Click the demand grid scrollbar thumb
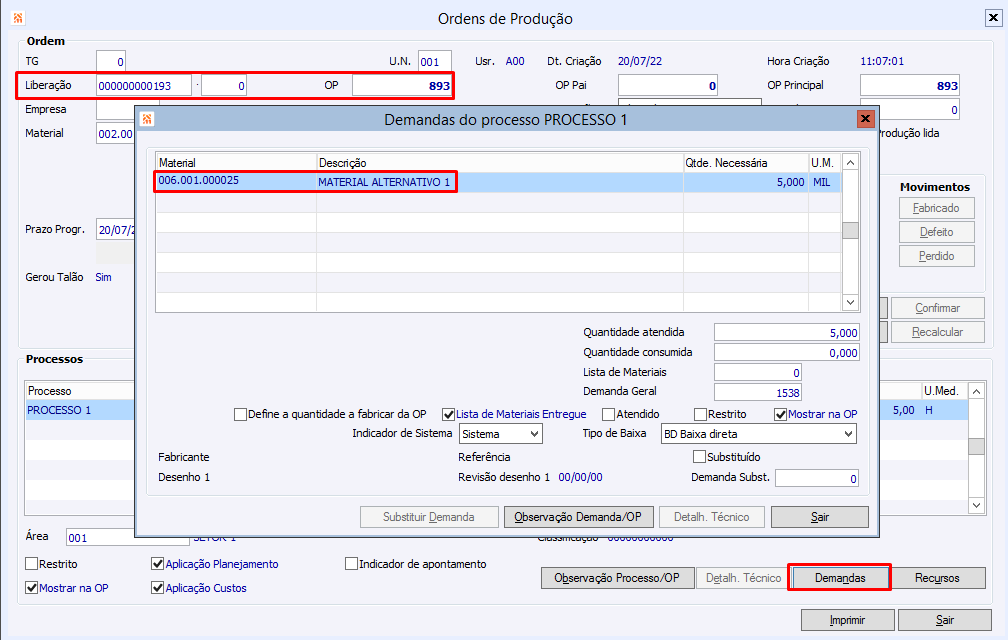The width and height of the screenshot is (1008, 640). coord(850,230)
